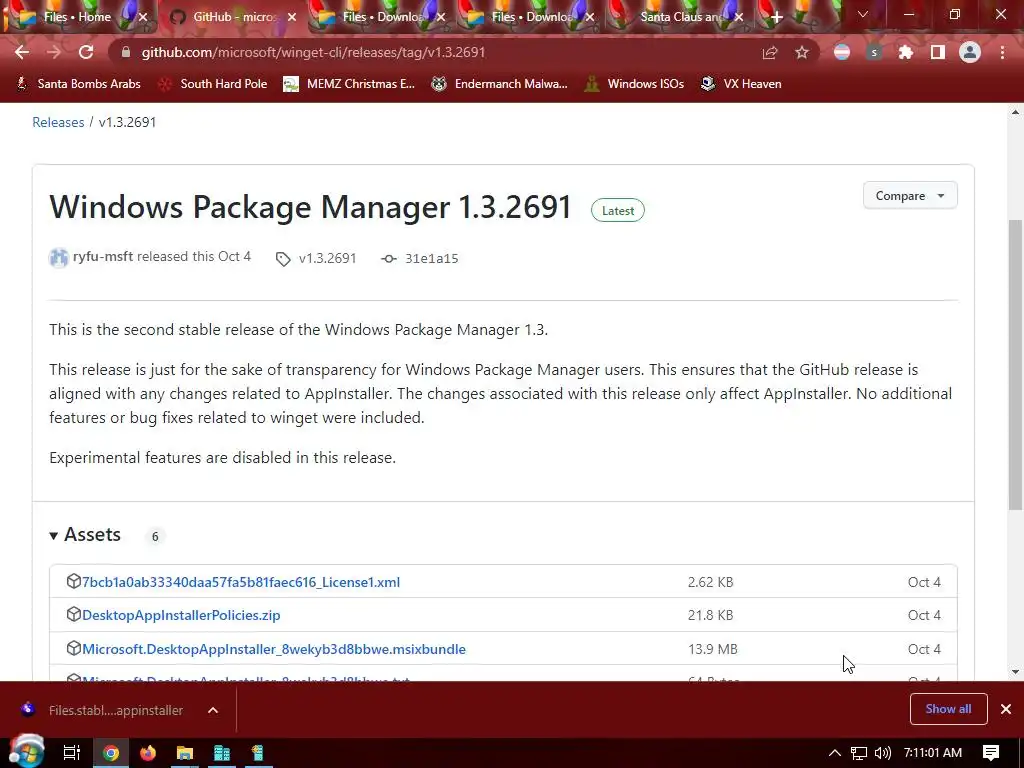Close the downloads bar
Viewport: 1024px width, 768px height.
tap(1006, 709)
